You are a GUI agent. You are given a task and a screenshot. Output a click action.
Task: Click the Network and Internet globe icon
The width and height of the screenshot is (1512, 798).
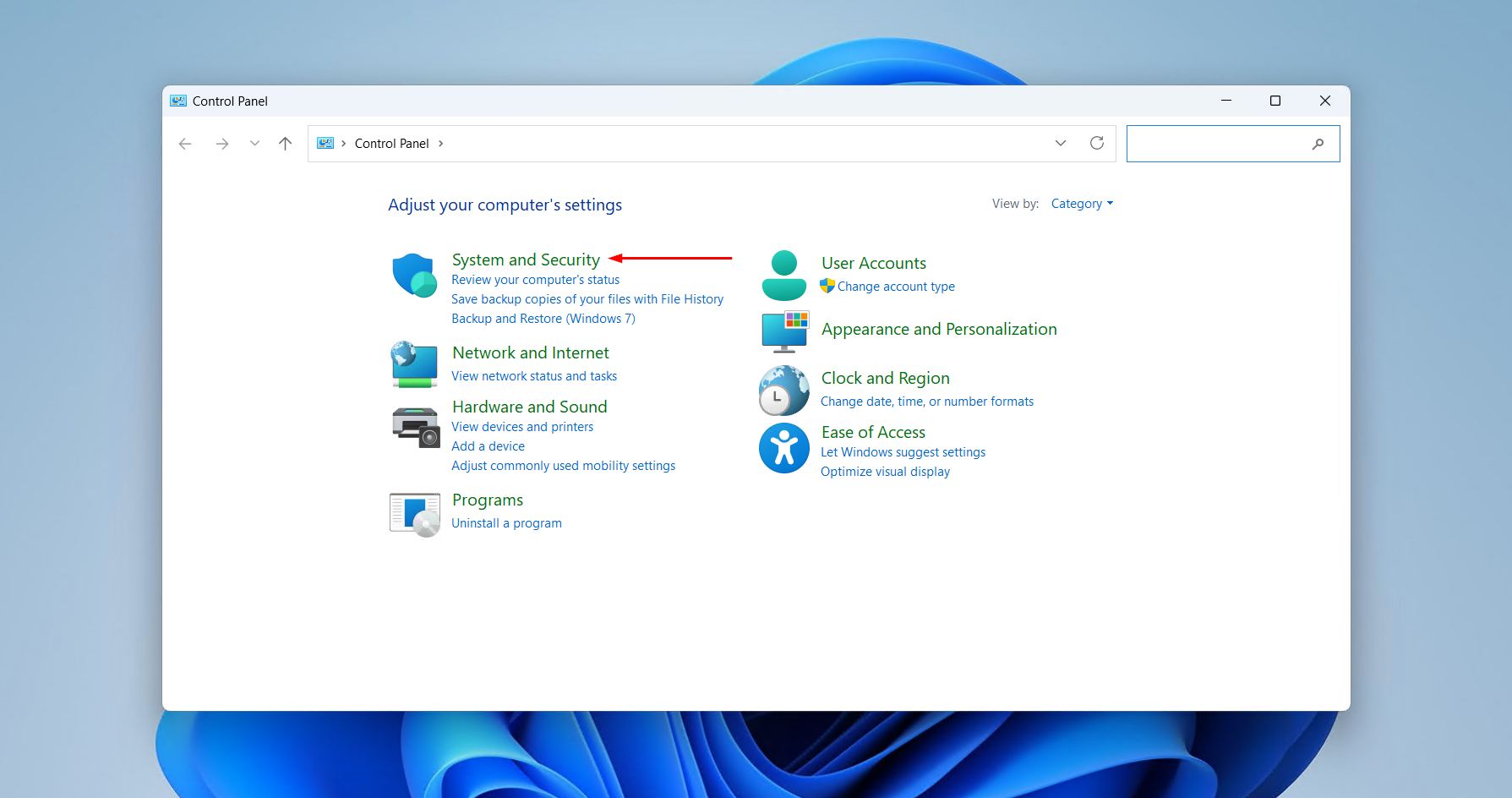point(414,364)
